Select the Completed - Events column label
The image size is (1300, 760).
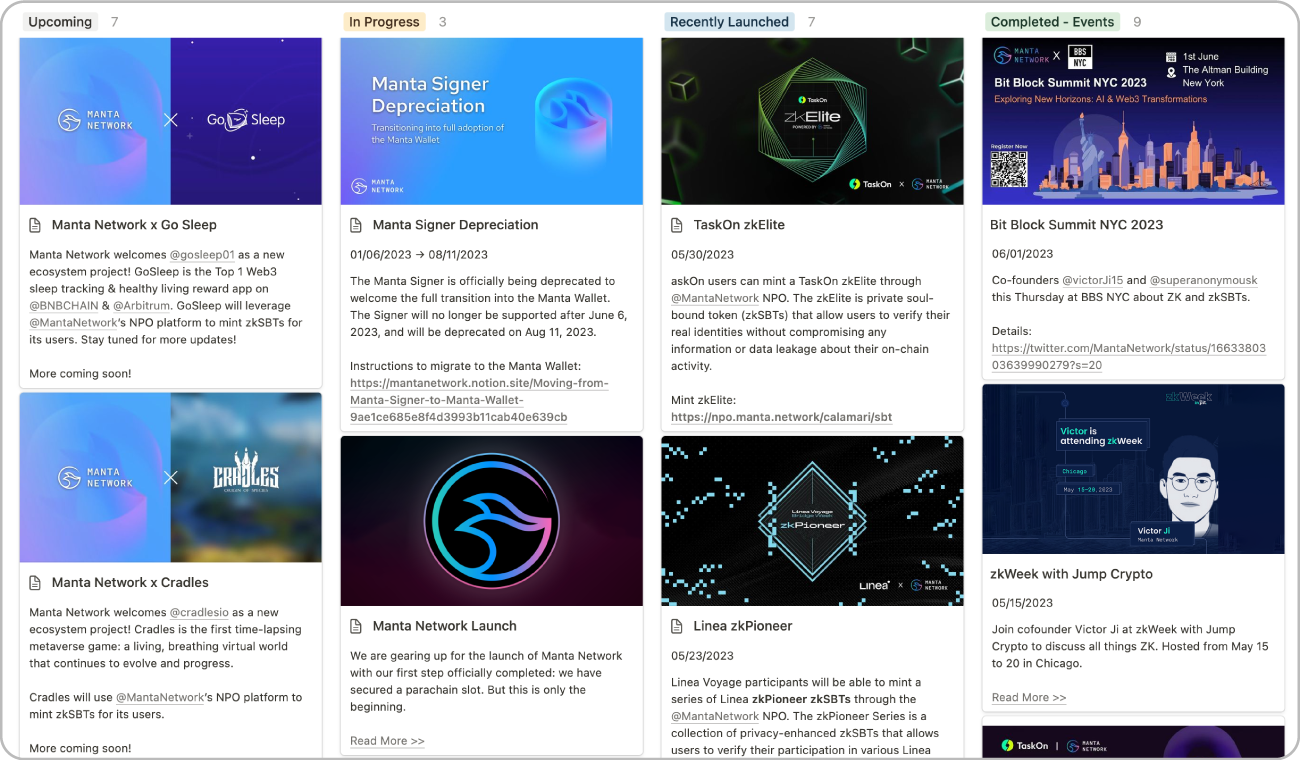[x=1052, y=22]
